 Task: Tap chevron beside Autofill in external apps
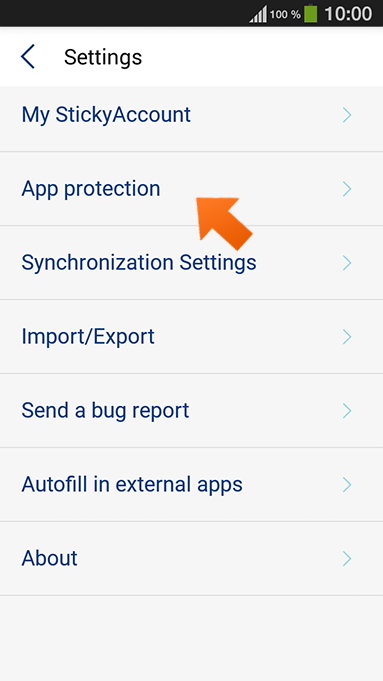coord(347,484)
